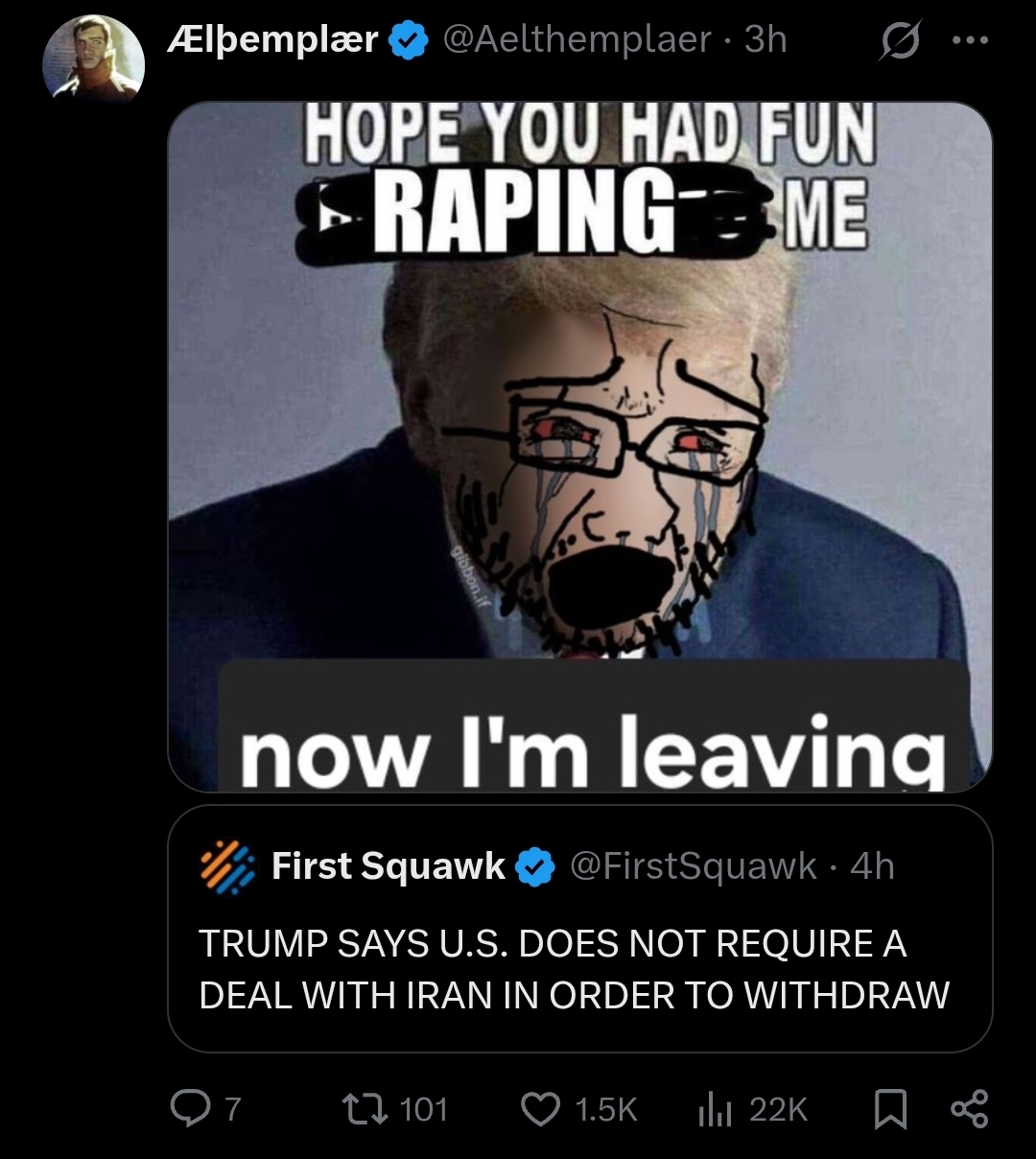Tap the 3h post timestamp

click(x=765, y=39)
